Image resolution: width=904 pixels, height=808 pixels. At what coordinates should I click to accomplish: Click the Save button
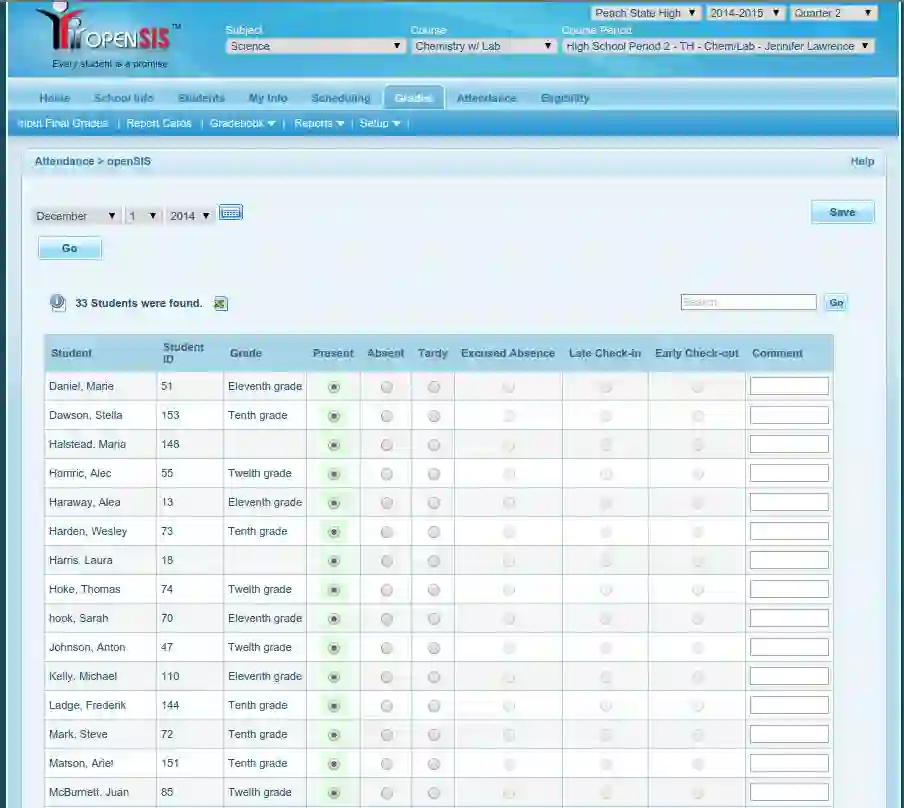click(842, 212)
